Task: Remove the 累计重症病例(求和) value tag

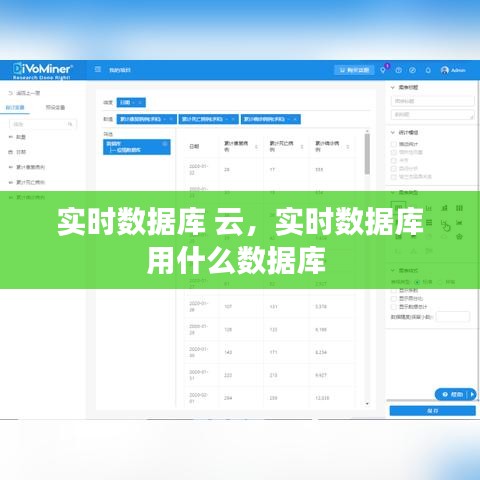Action: 171,119
